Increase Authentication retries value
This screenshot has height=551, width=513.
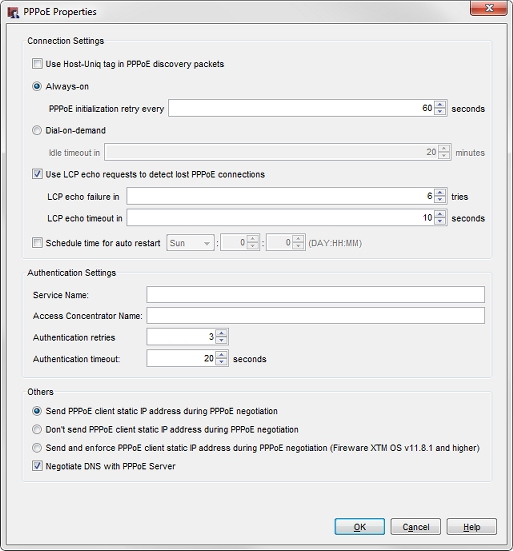click(221, 333)
